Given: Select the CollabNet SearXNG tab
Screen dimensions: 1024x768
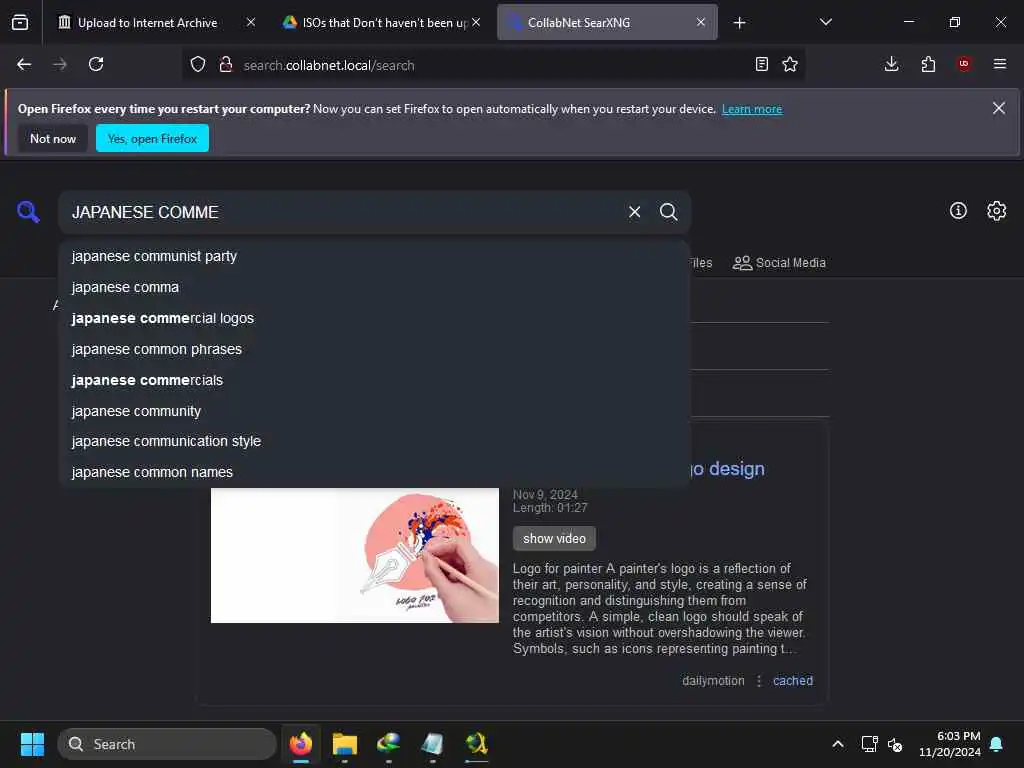Looking at the screenshot, I should click(x=607, y=22).
